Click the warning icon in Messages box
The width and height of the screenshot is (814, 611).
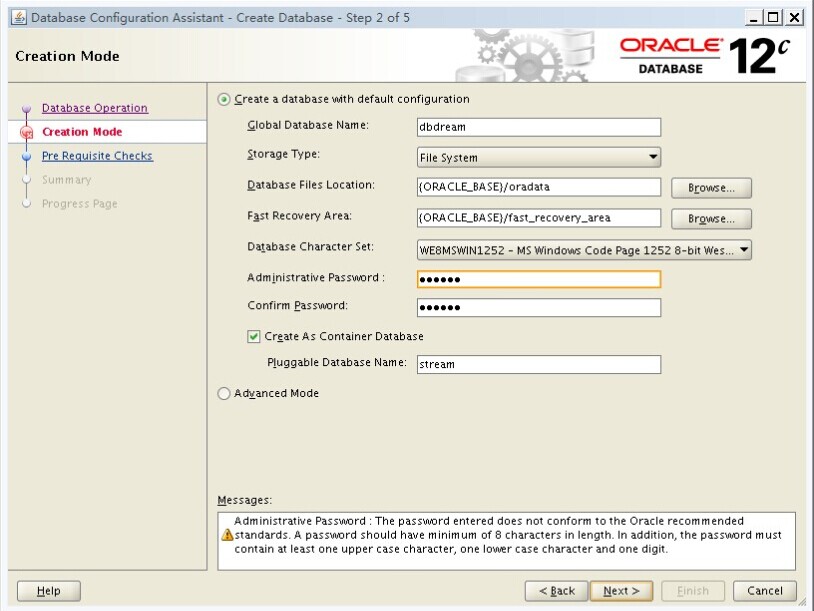click(x=227, y=535)
